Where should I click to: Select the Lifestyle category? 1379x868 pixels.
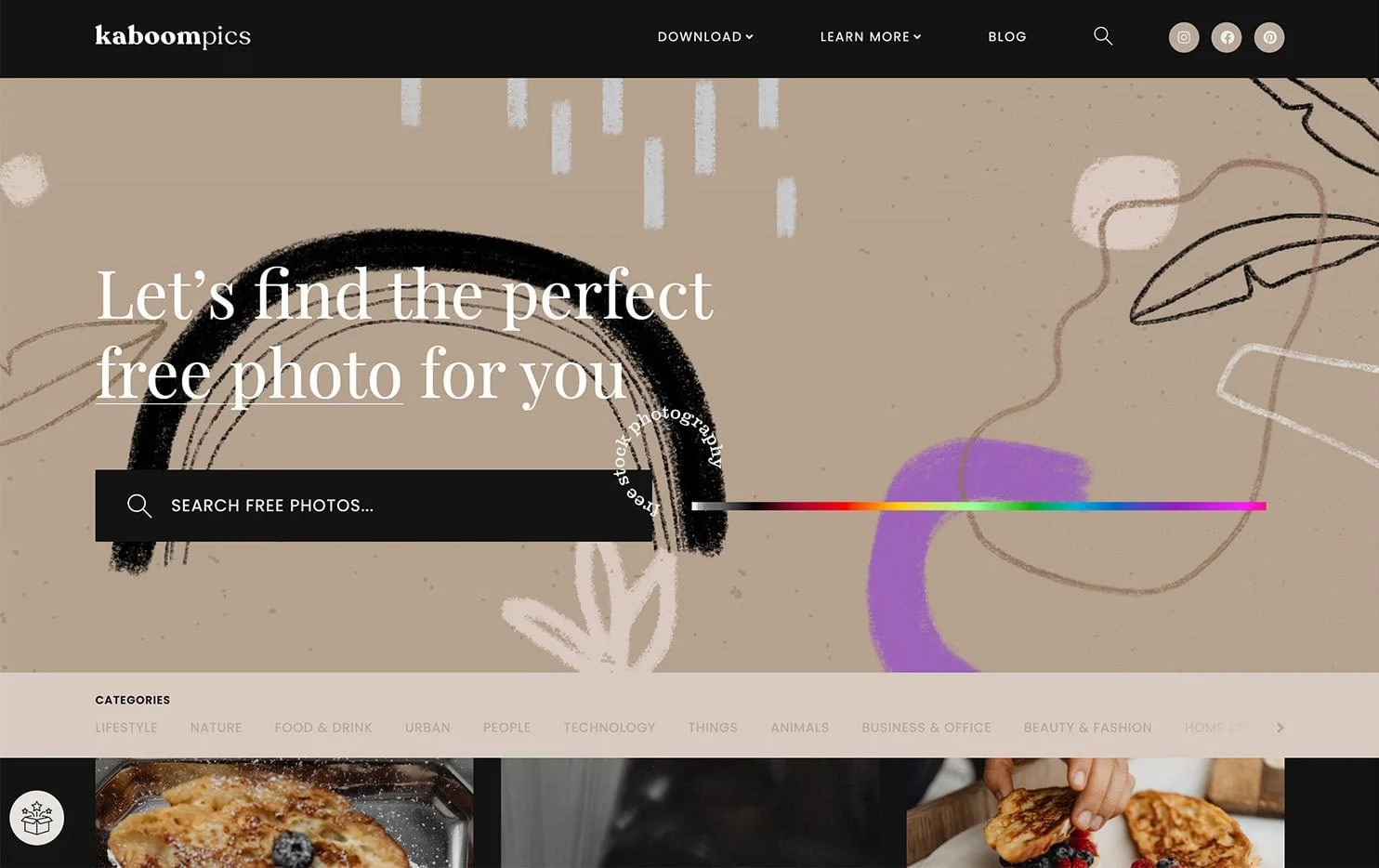(126, 728)
